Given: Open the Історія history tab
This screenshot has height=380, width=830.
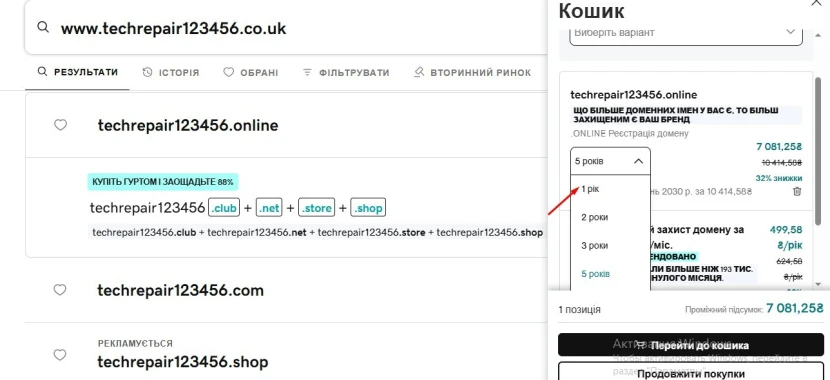Looking at the screenshot, I should (x=171, y=73).
